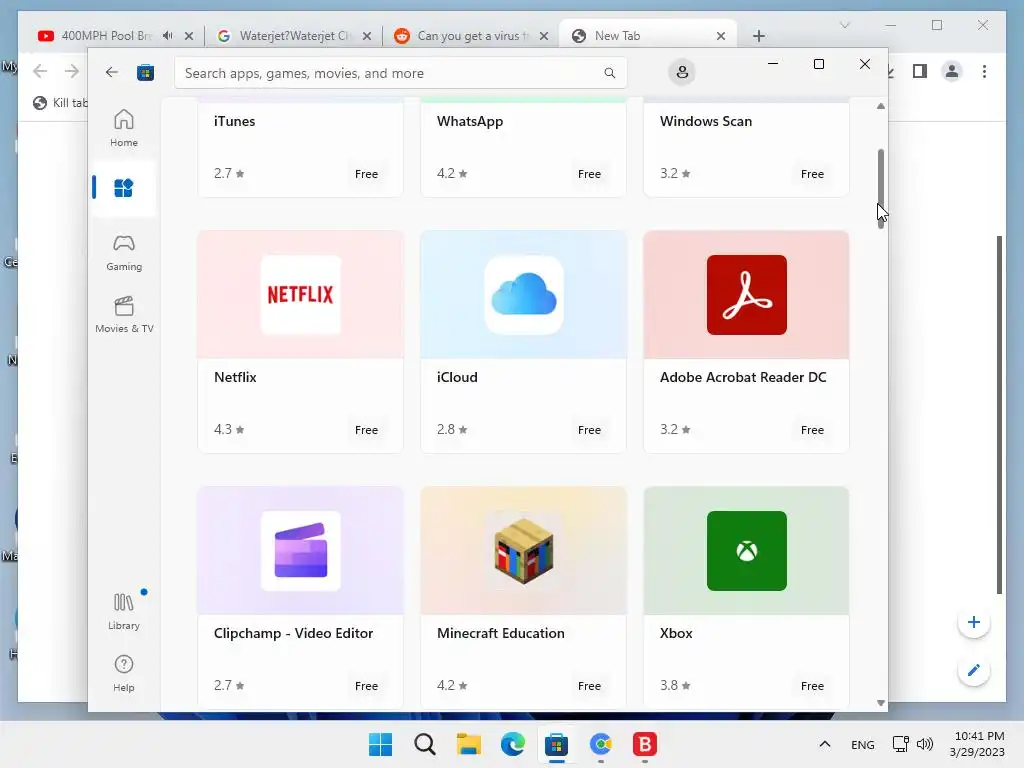Click the Clipchamp - Video Editor title
Image resolution: width=1024 pixels, height=768 pixels.
pos(293,633)
